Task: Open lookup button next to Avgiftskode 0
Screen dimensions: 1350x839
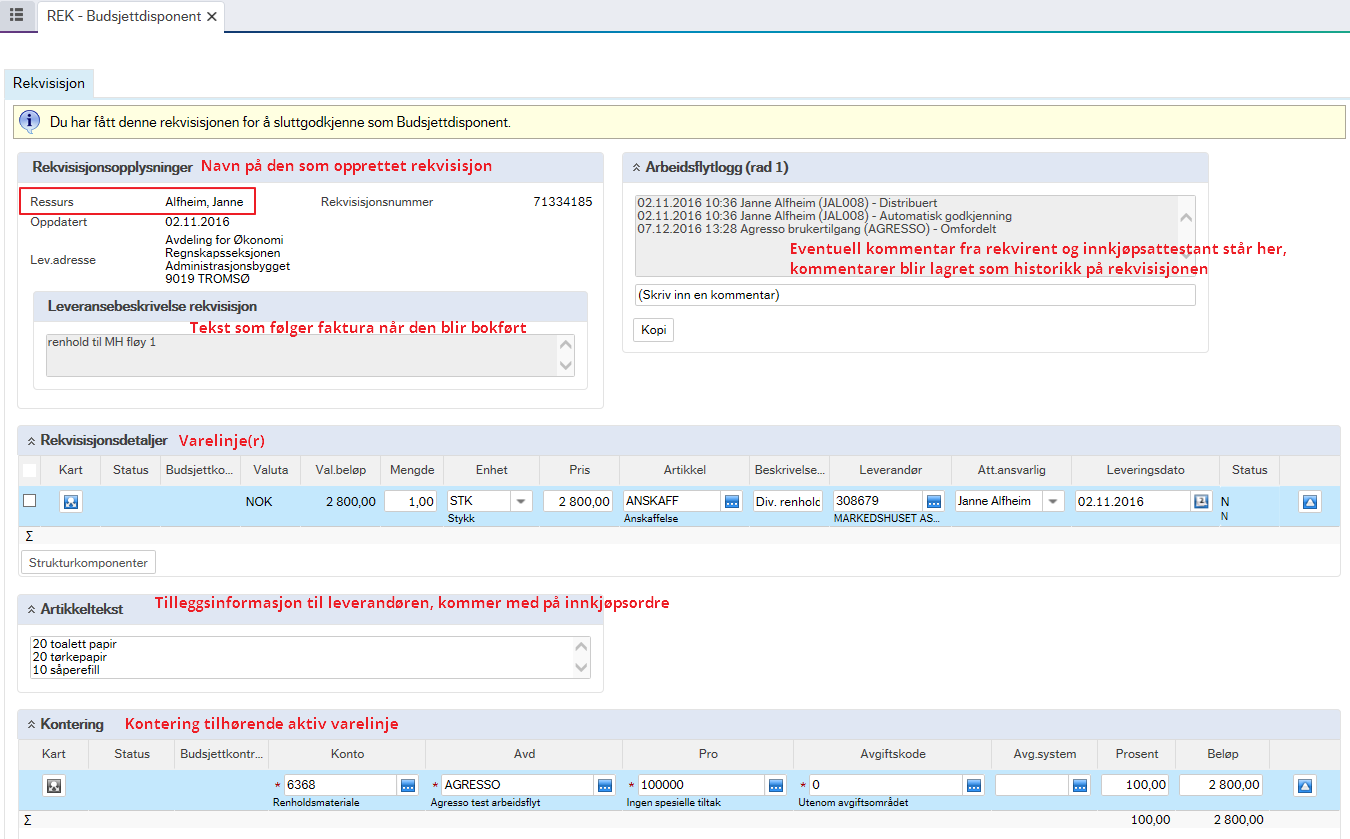Action: coord(974,785)
